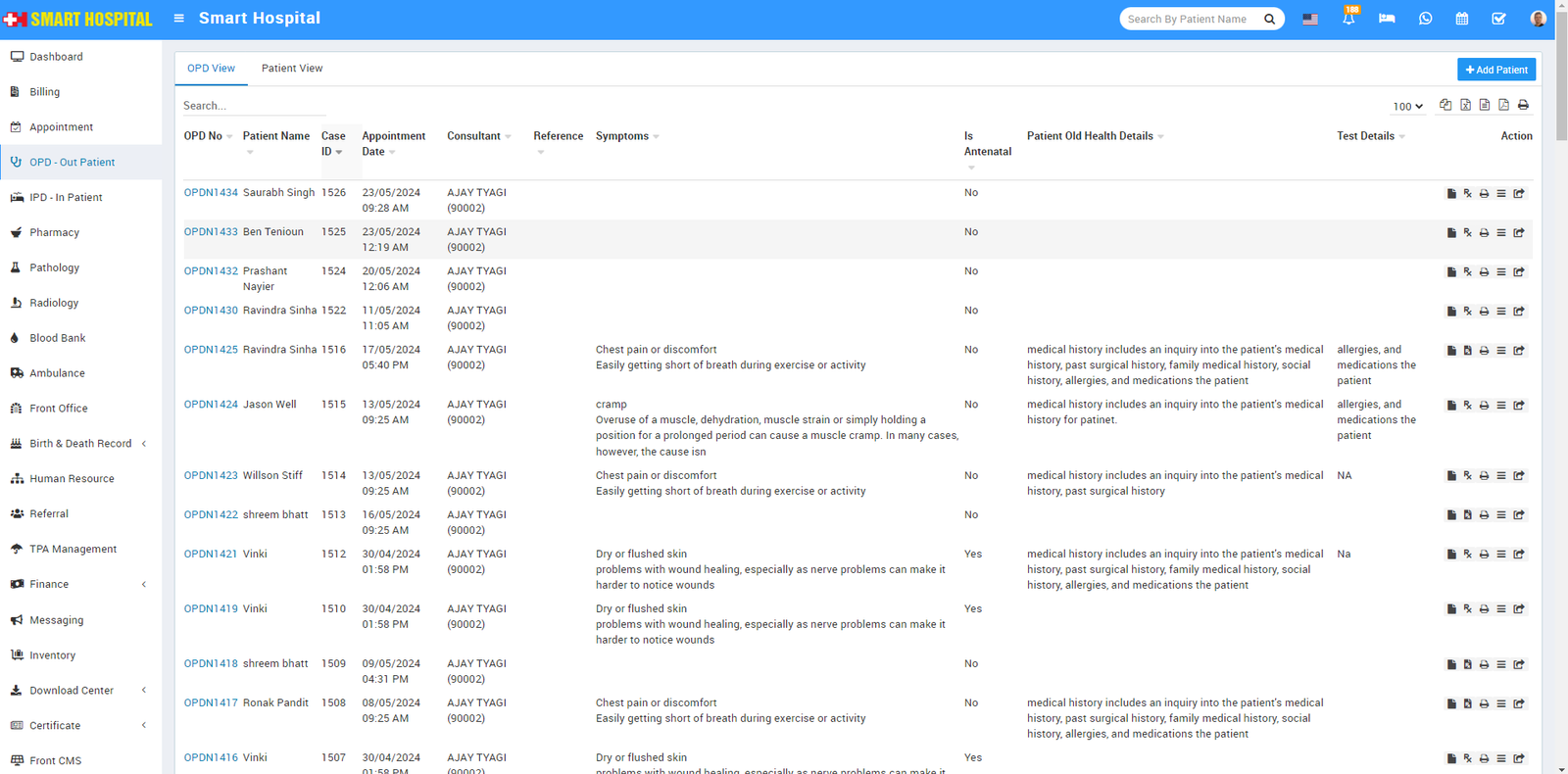Open the task checklist icon
This screenshot has height=774, width=1568.
(1498, 19)
